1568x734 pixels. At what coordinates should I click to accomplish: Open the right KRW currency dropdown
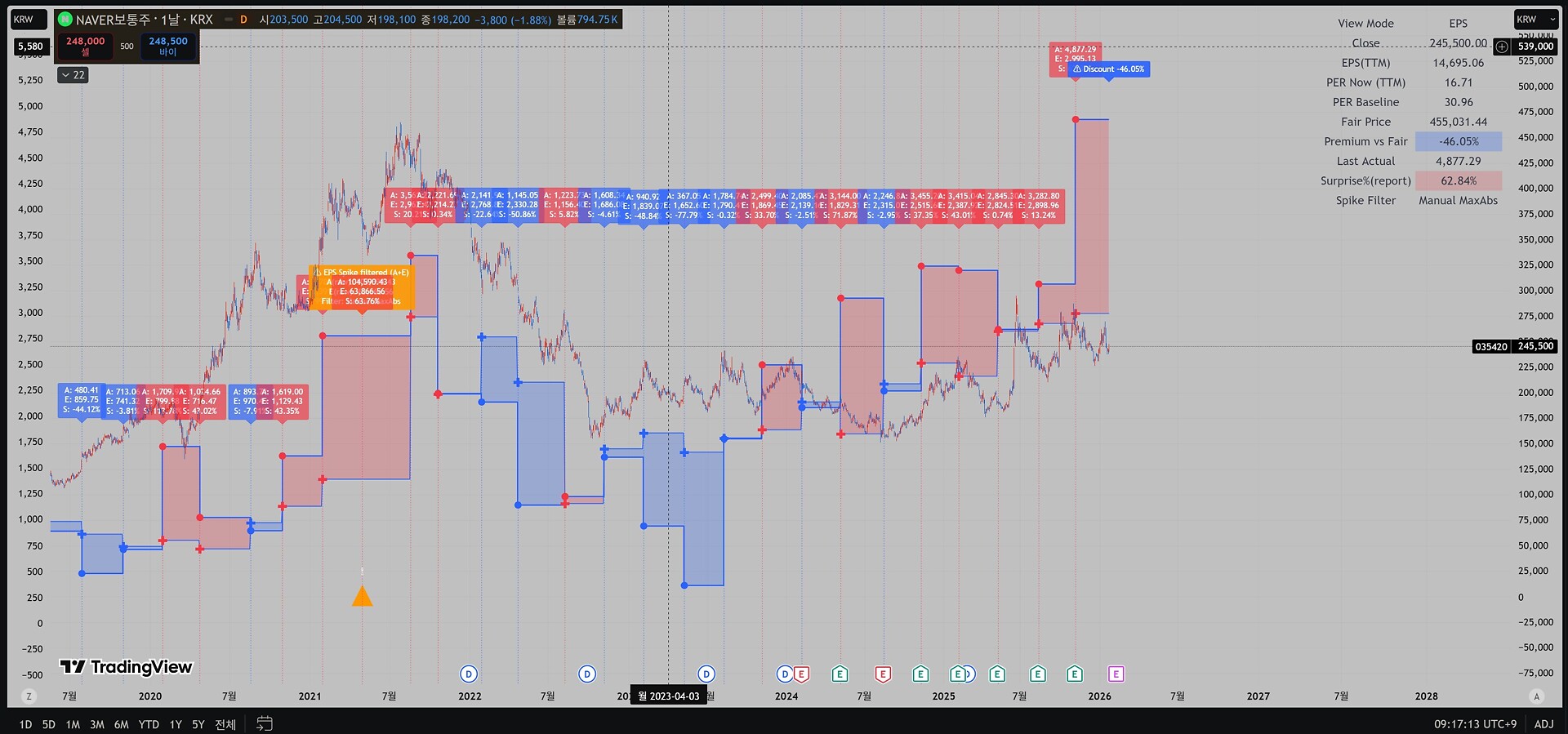pos(1535,20)
